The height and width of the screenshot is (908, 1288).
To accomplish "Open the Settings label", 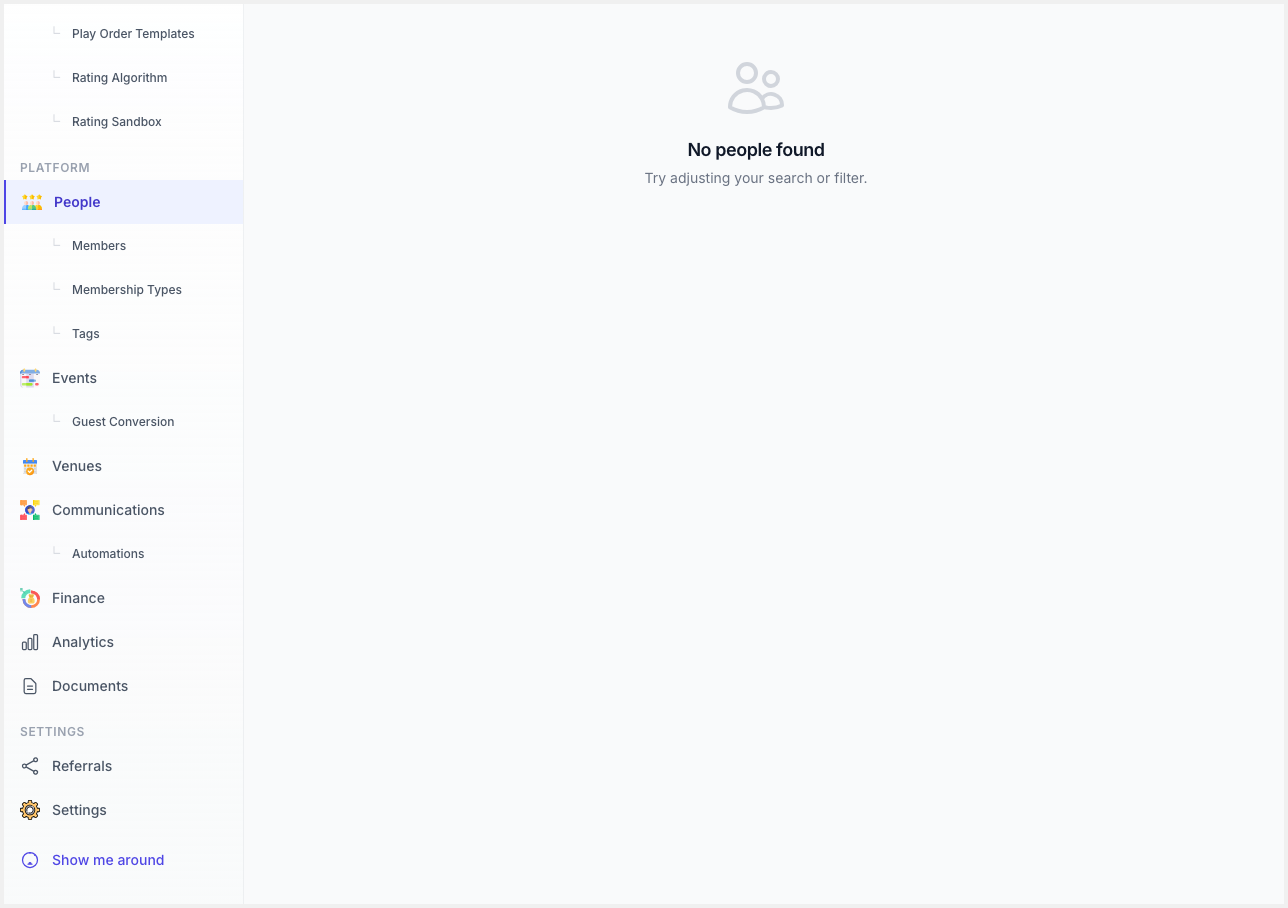I will coord(79,810).
